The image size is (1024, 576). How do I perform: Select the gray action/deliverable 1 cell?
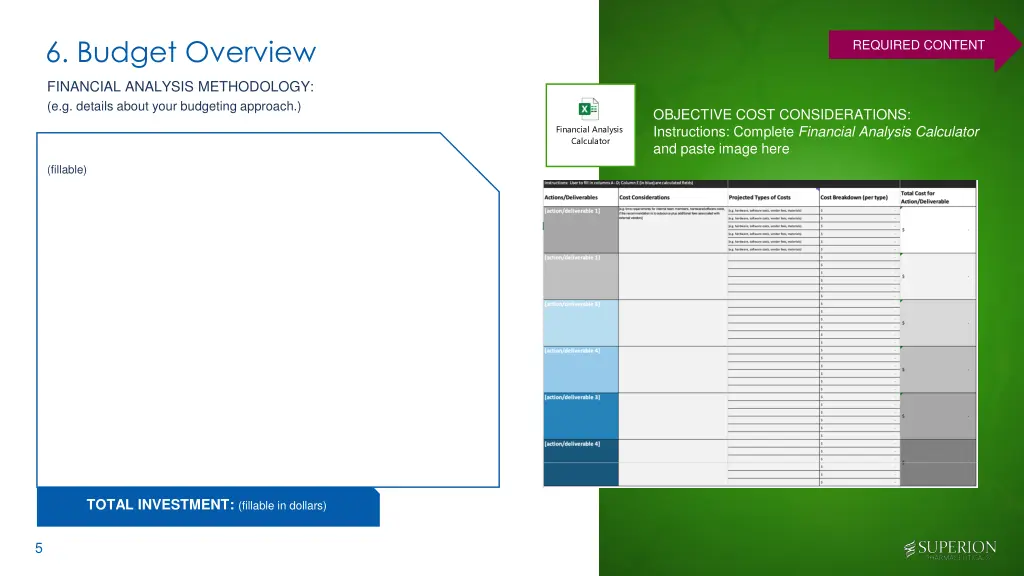point(580,230)
